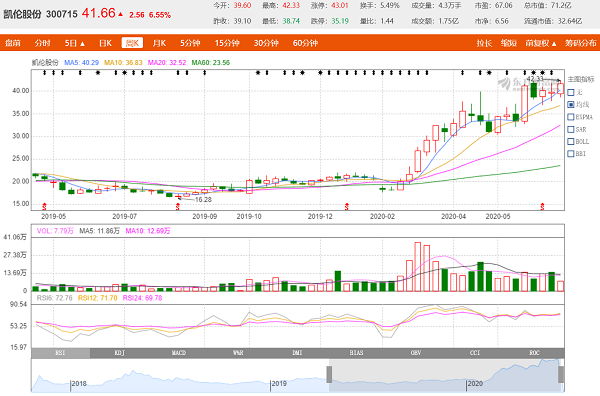Screen dimensions: 600x396
Task: Grab the right handle of the range navigator
Action: pos(561,374)
